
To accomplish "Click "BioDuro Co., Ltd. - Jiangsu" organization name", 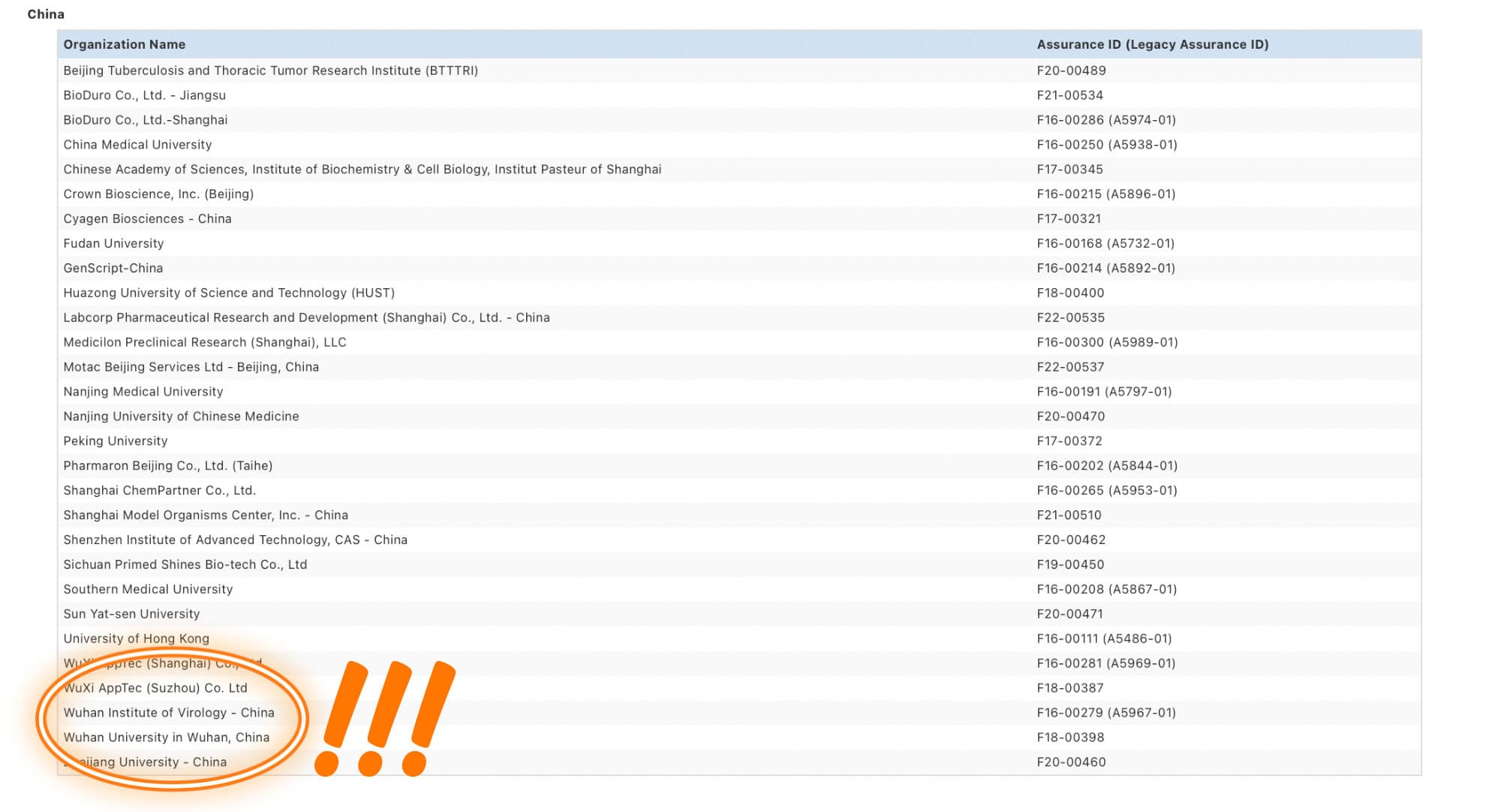I will 145,95.
